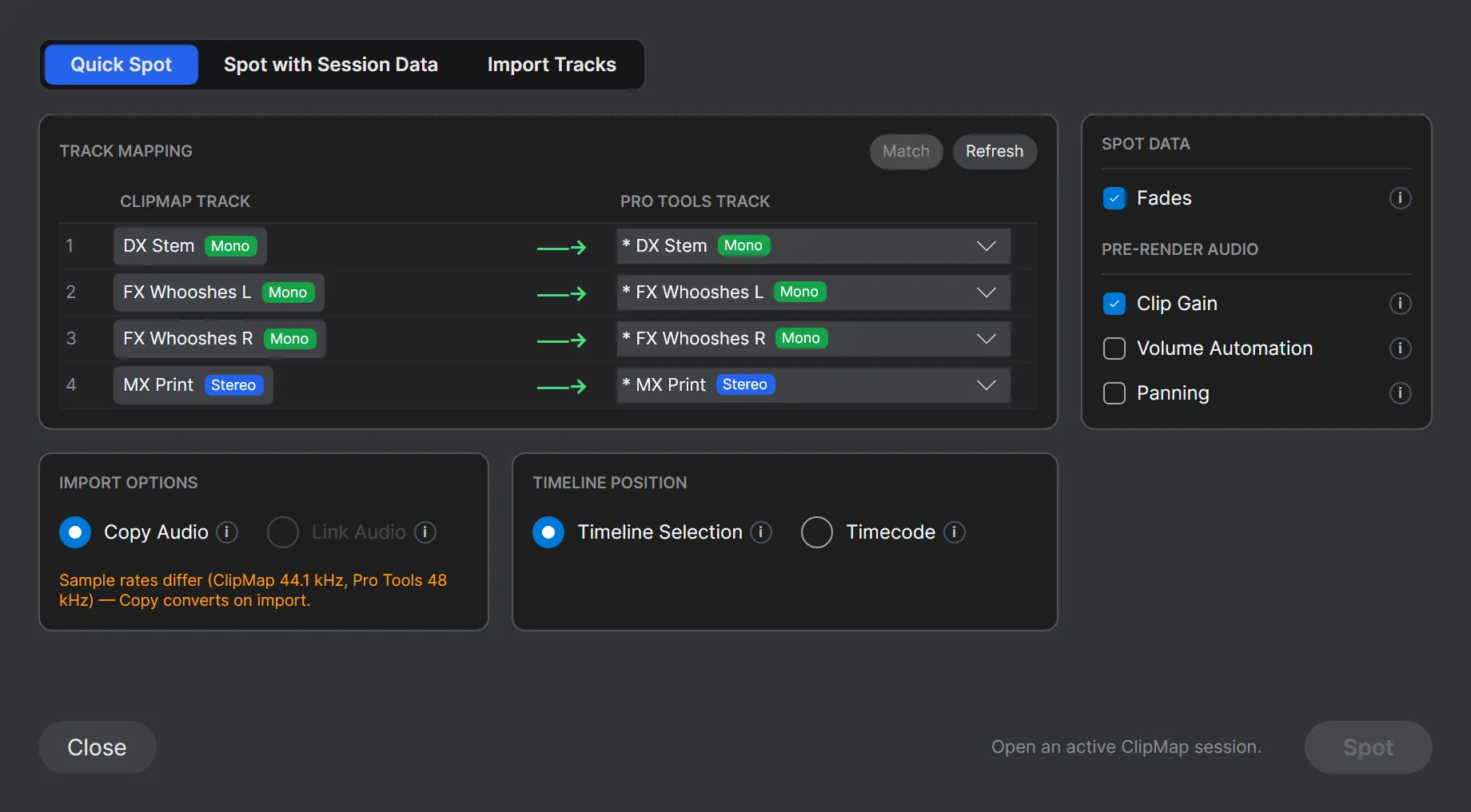Show info for Copy Audio option
Image resolution: width=1471 pixels, height=812 pixels.
[x=227, y=532]
